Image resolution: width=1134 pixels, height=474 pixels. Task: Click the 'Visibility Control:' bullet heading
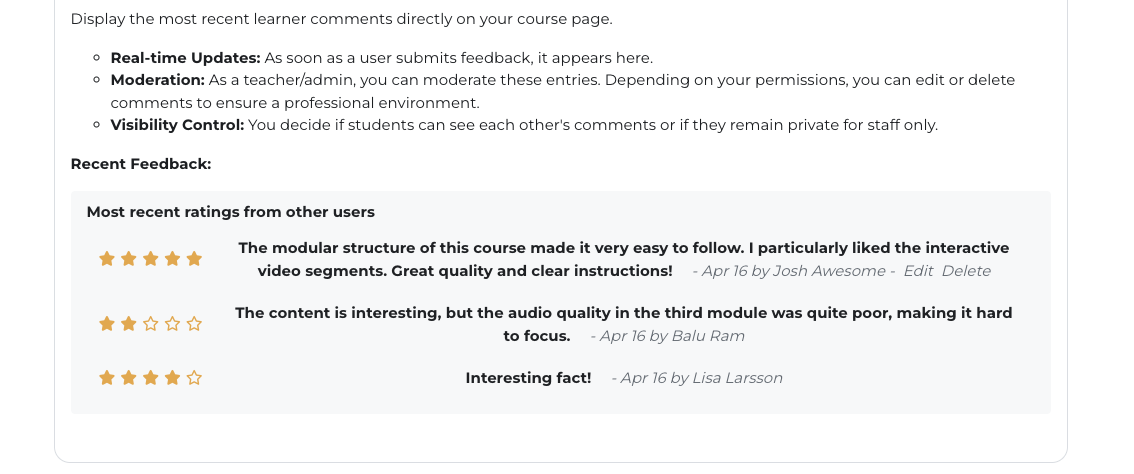[x=177, y=125]
